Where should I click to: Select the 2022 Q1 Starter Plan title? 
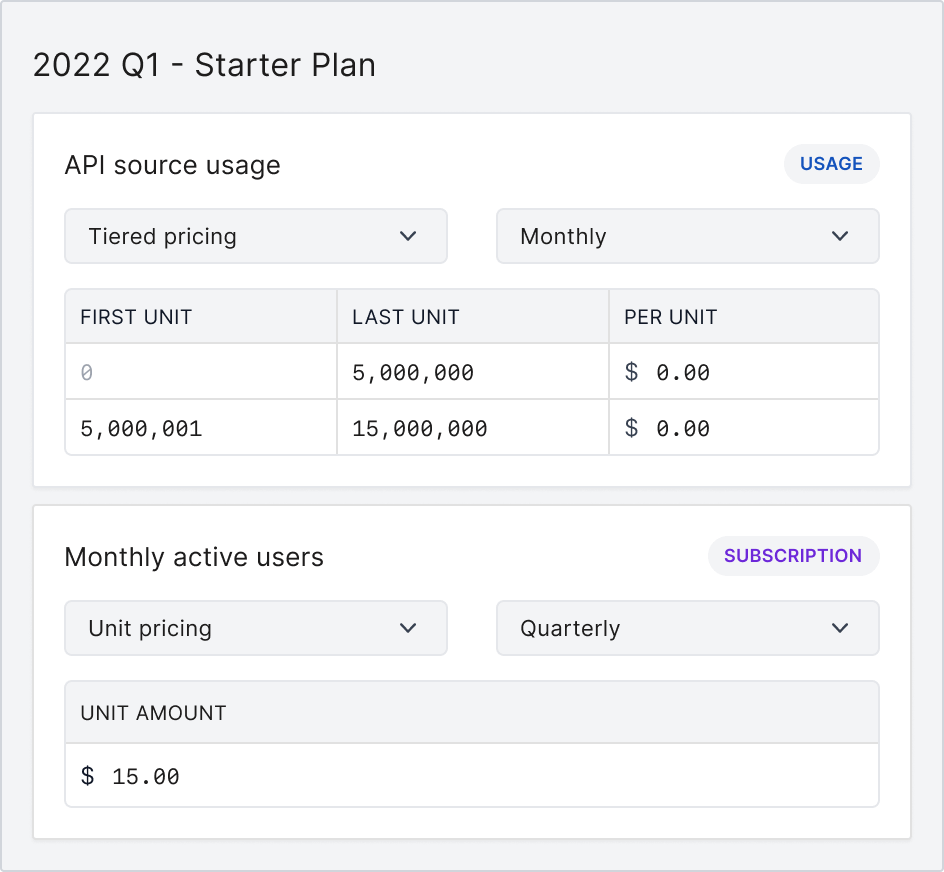coord(205,64)
